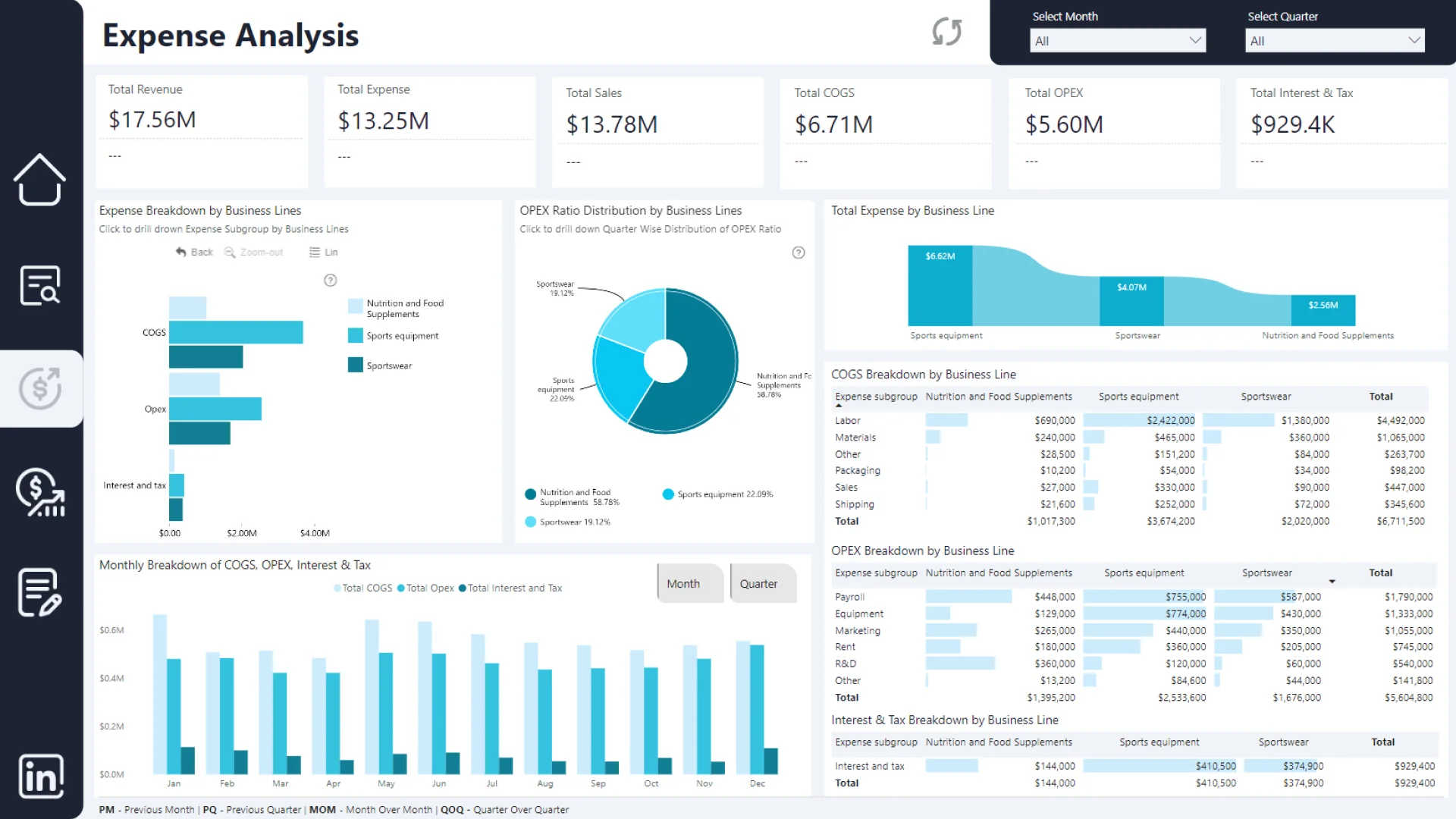This screenshot has height=819, width=1456.
Task: Click Select Month dropdown chevron arrow
Action: point(1195,40)
